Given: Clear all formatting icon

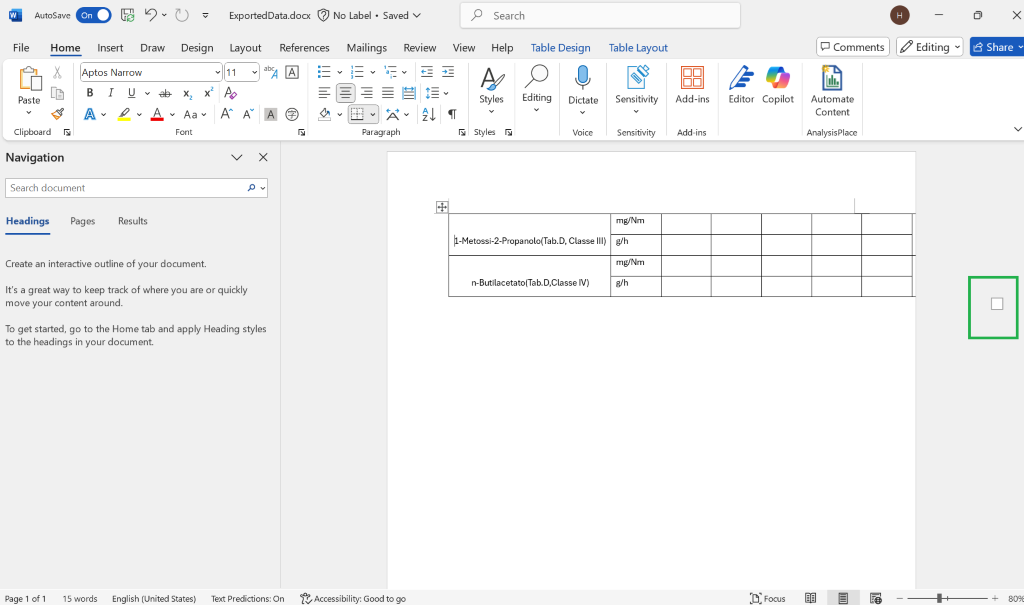Looking at the screenshot, I should [230, 93].
